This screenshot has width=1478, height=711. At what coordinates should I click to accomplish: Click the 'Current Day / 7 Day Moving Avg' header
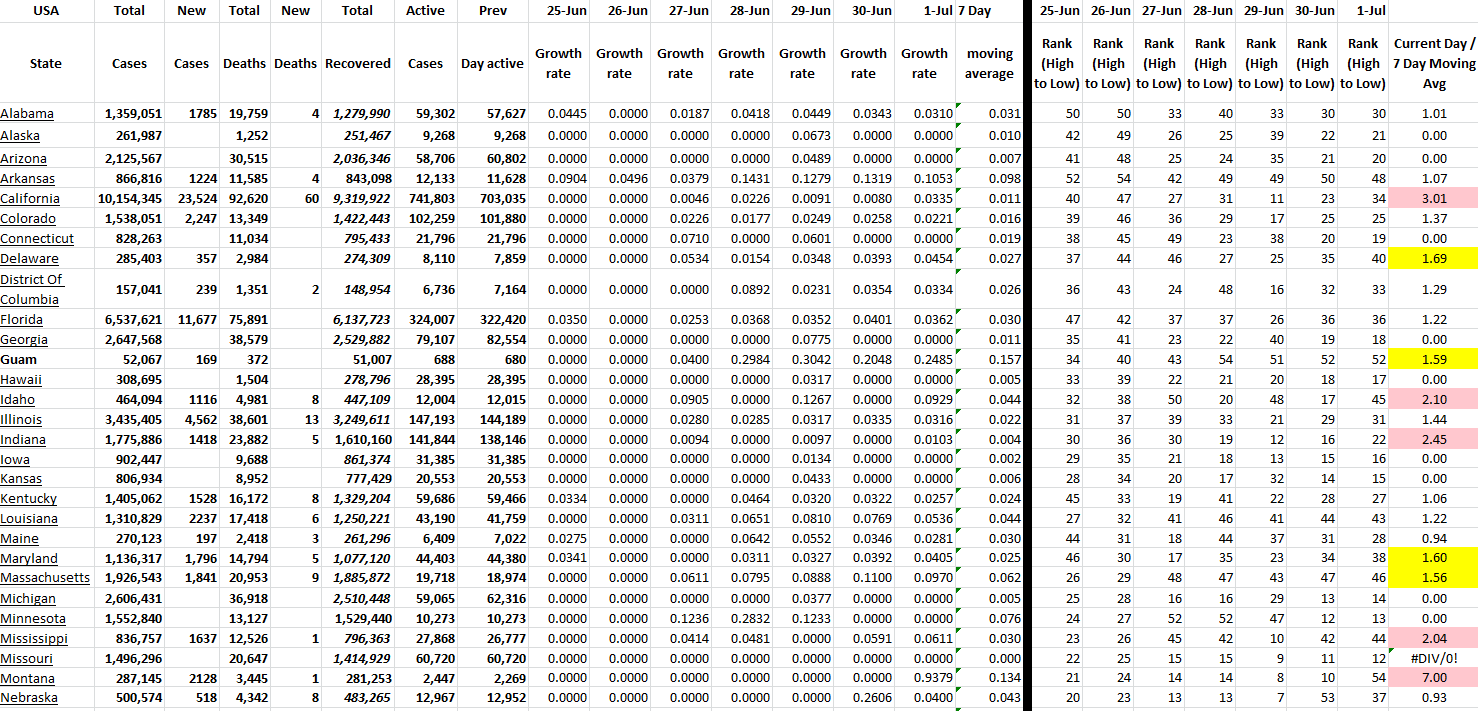(x=1433, y=63)
